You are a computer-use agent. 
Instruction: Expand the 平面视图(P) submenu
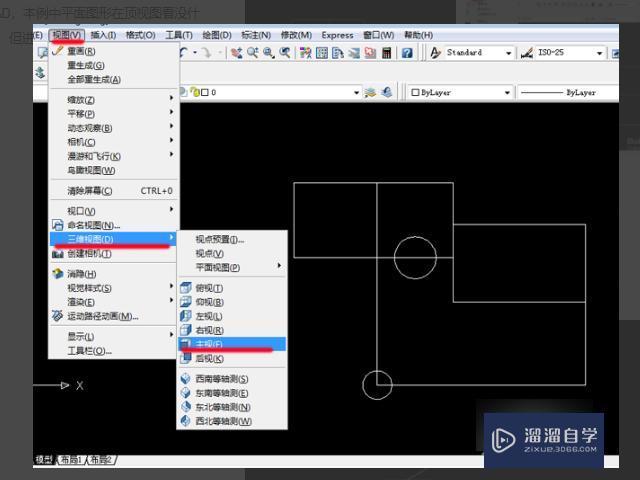pyautogui.click(x=232, y=267)
